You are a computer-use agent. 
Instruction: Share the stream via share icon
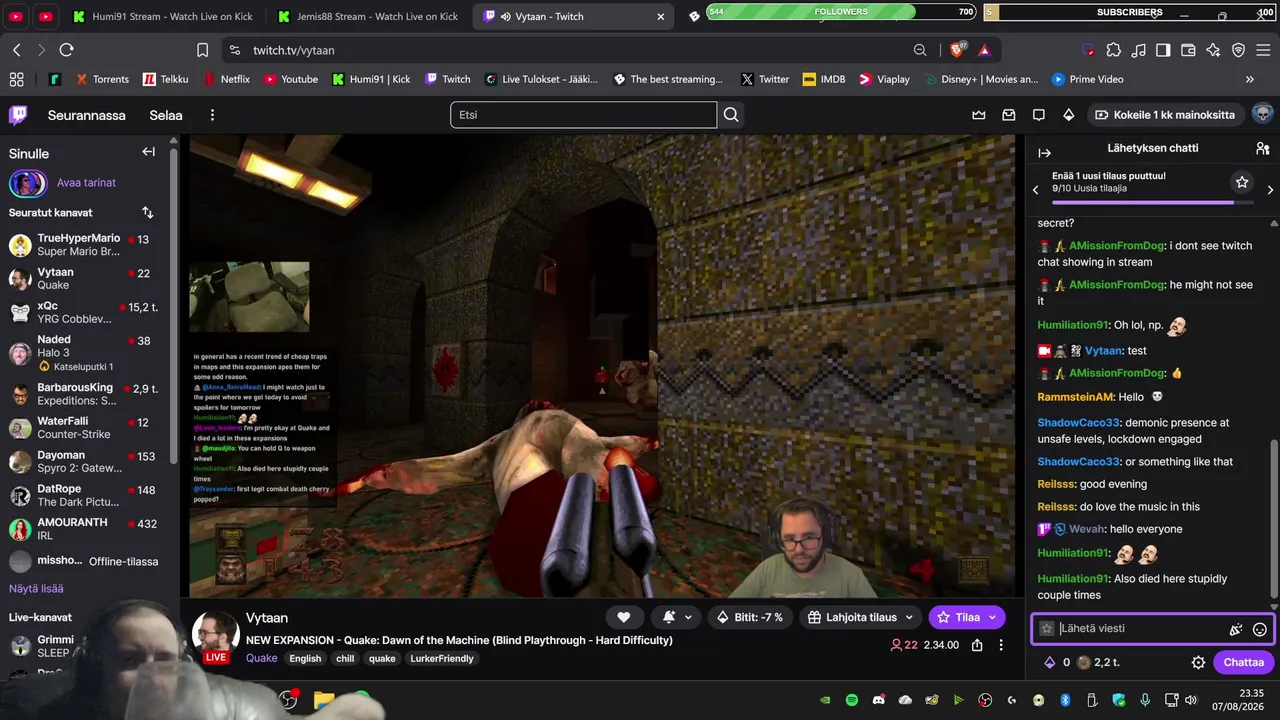pos(976,645)
